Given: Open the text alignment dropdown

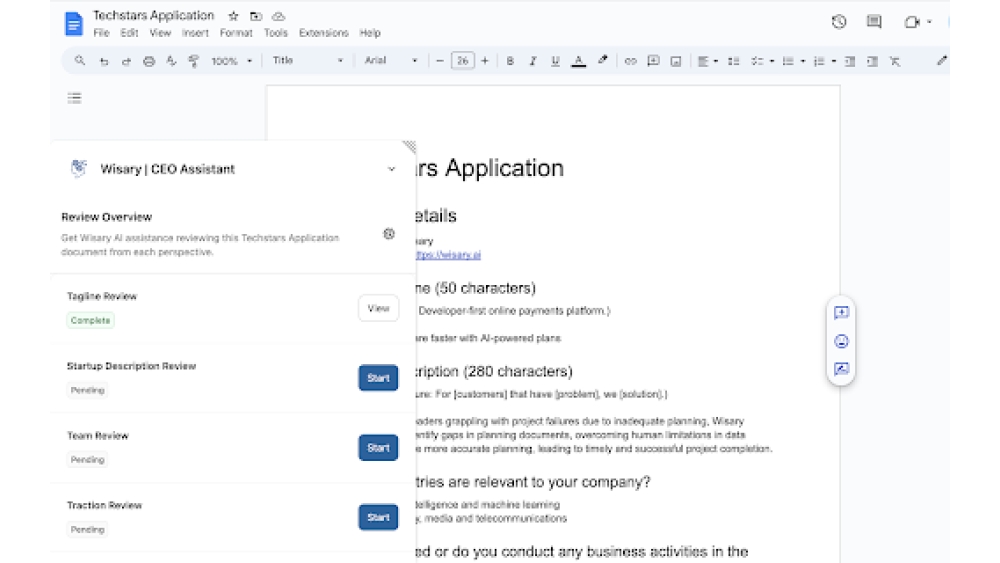Looking at the screenshot, I should point(707,61).
